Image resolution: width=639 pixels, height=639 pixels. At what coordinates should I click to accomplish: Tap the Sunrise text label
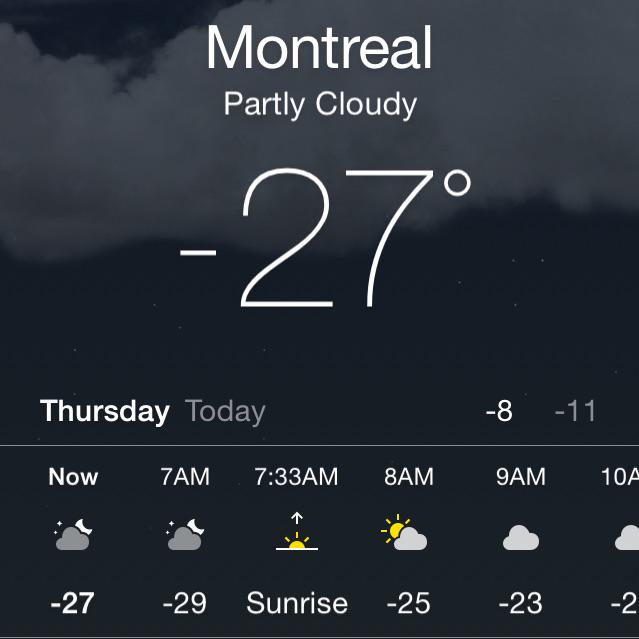[297, 603]
